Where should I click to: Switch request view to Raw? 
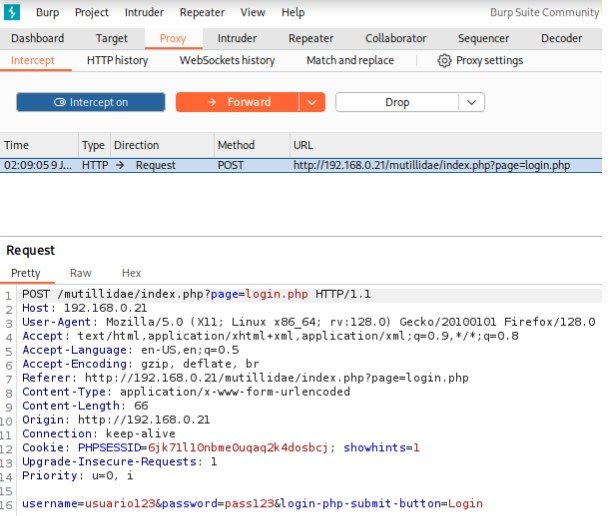pyautogui.click(x=80, y=273)
